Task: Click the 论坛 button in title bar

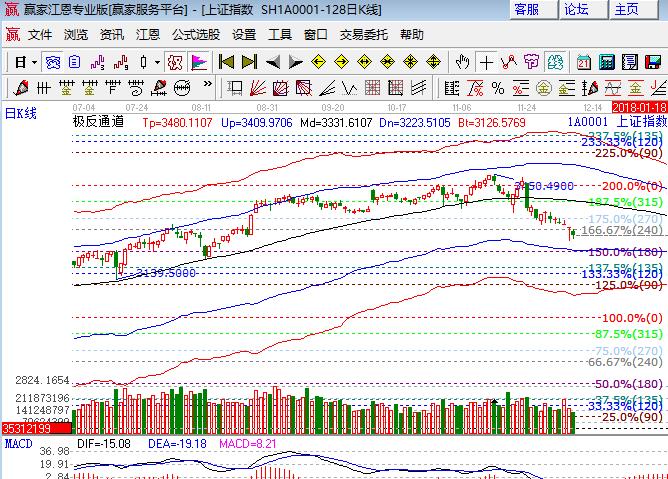Action: pos(577,10)
